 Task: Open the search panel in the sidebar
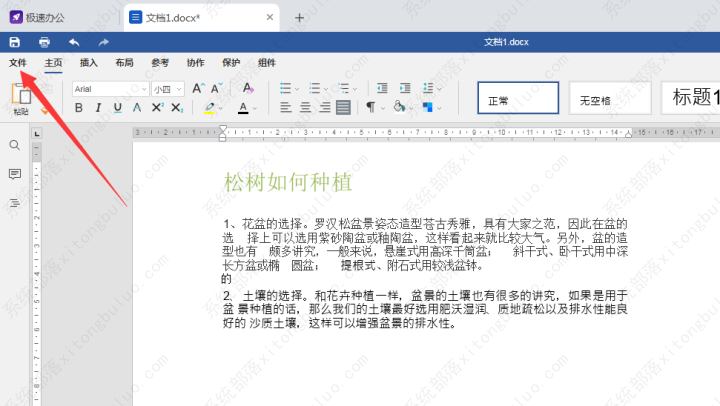pyautogui.click(x=15, y=145)
